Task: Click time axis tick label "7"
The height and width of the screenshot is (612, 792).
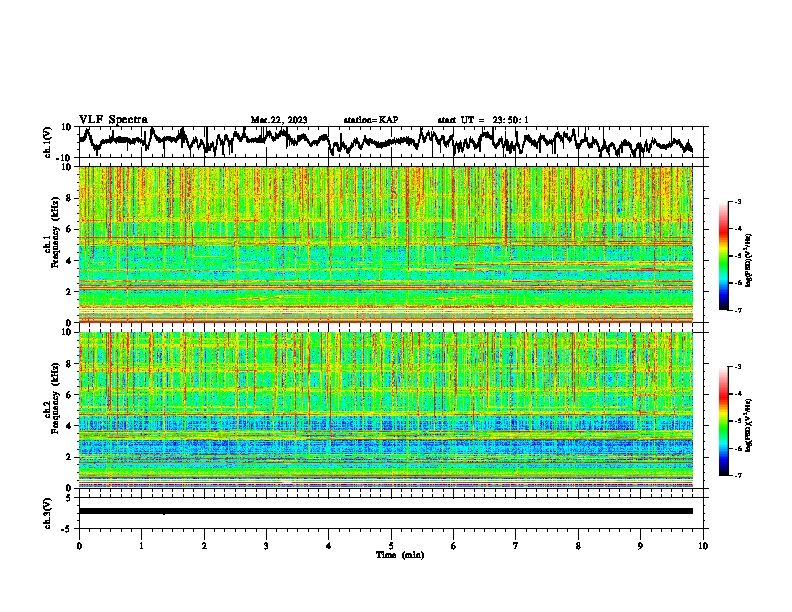Action: (x=516, y=546)
